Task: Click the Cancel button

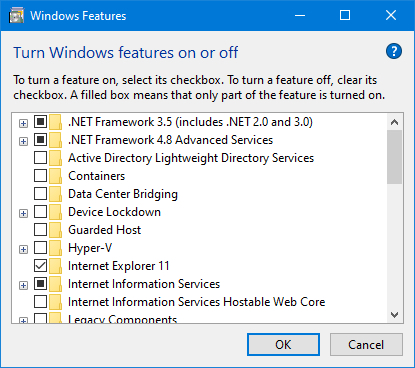Action: (x=366, y=345)
